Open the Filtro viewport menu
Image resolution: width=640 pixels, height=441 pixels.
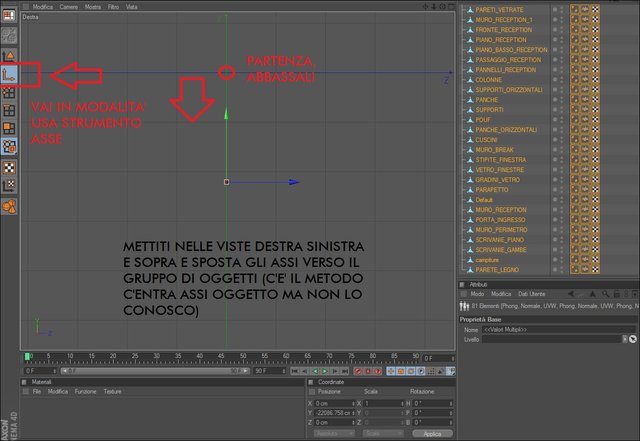pyautogui.click(x=113, y=7)
